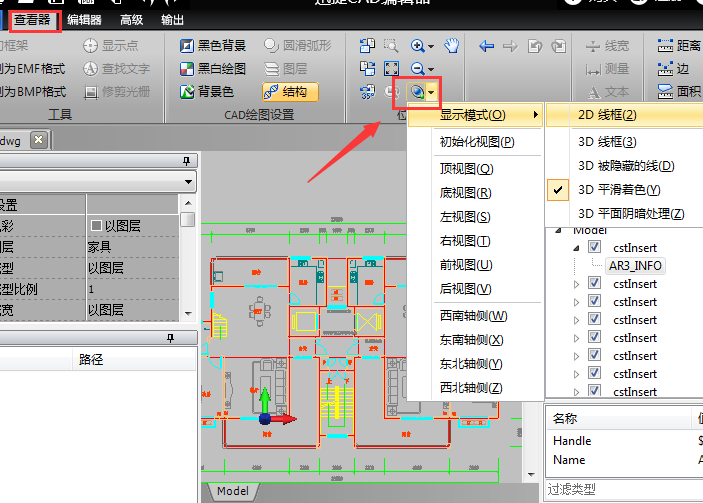703x503 pixels.
Task: Select the pan hand tool
Action: [451, 46]
